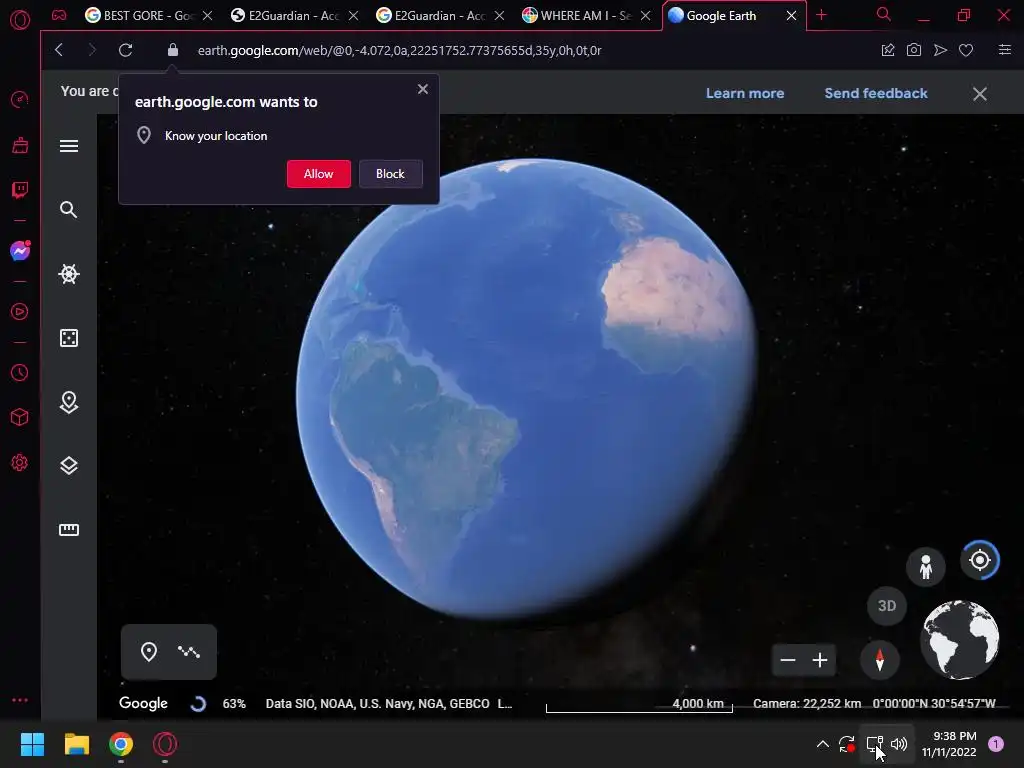Take a snapshot with camera icon
The width and height of the screenshot is (1024, 768).
point(914,50)
